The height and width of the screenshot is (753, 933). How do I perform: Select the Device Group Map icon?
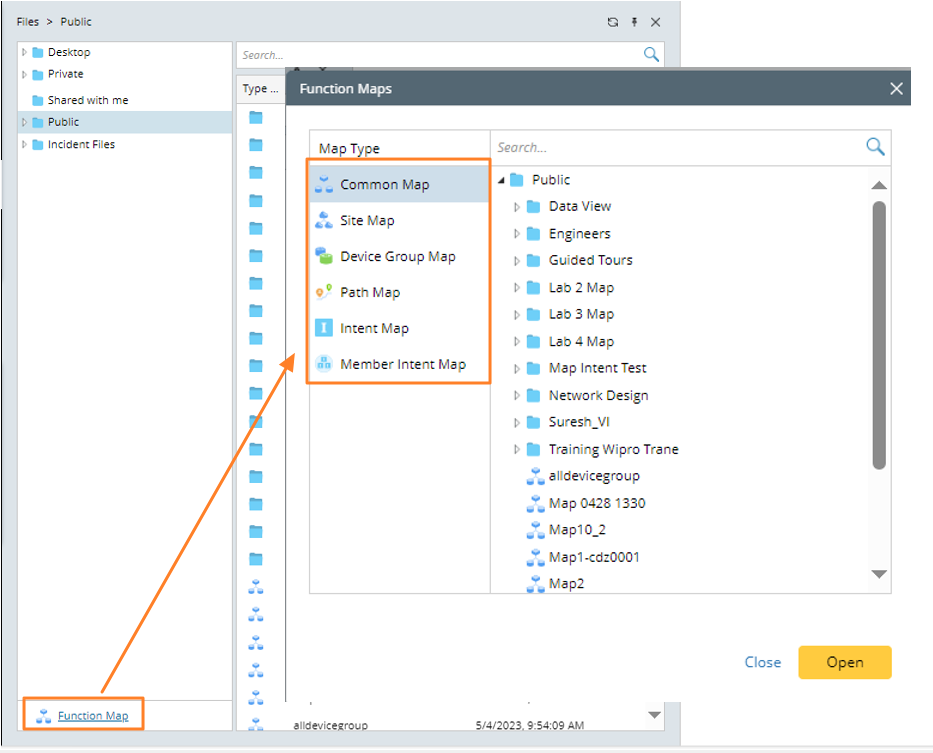point(323,256)
